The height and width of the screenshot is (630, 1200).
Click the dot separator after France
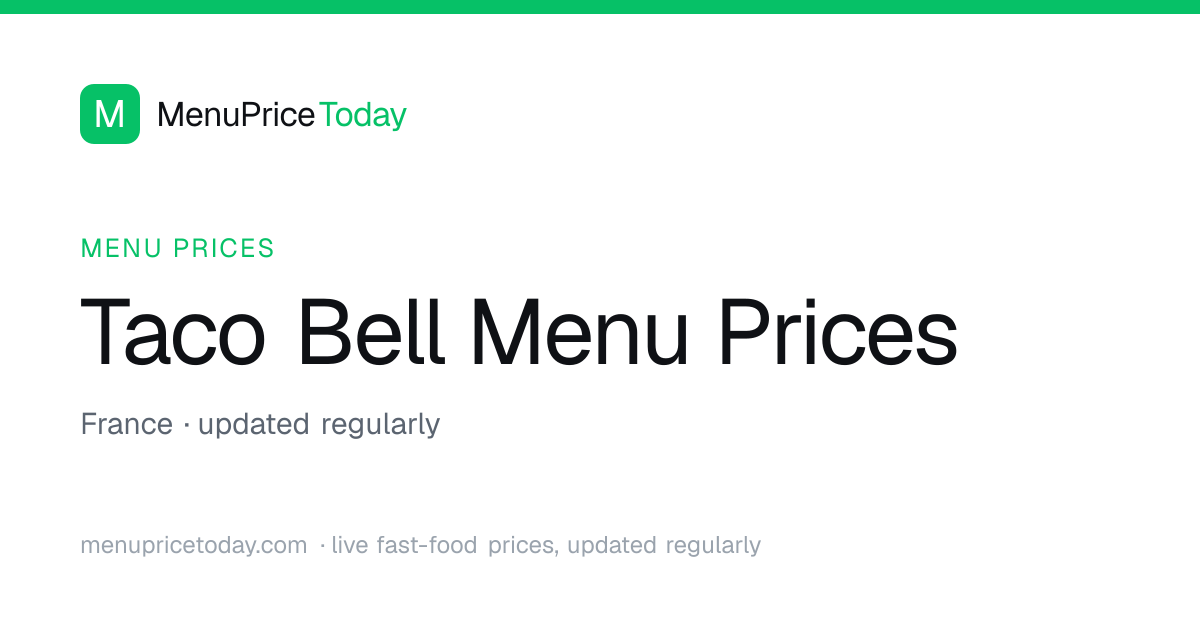point(186,426)
